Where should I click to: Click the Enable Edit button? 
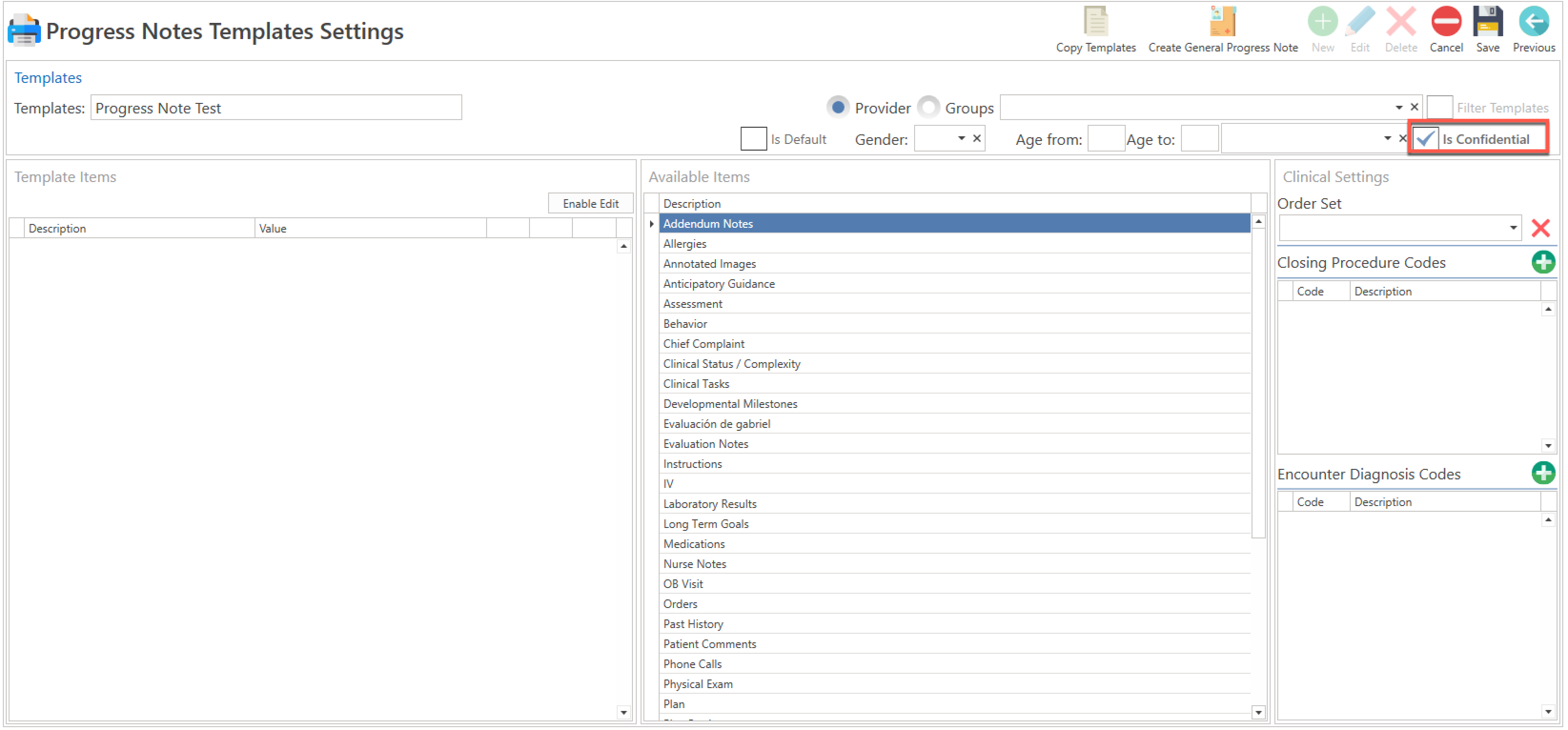coord(590,204)
